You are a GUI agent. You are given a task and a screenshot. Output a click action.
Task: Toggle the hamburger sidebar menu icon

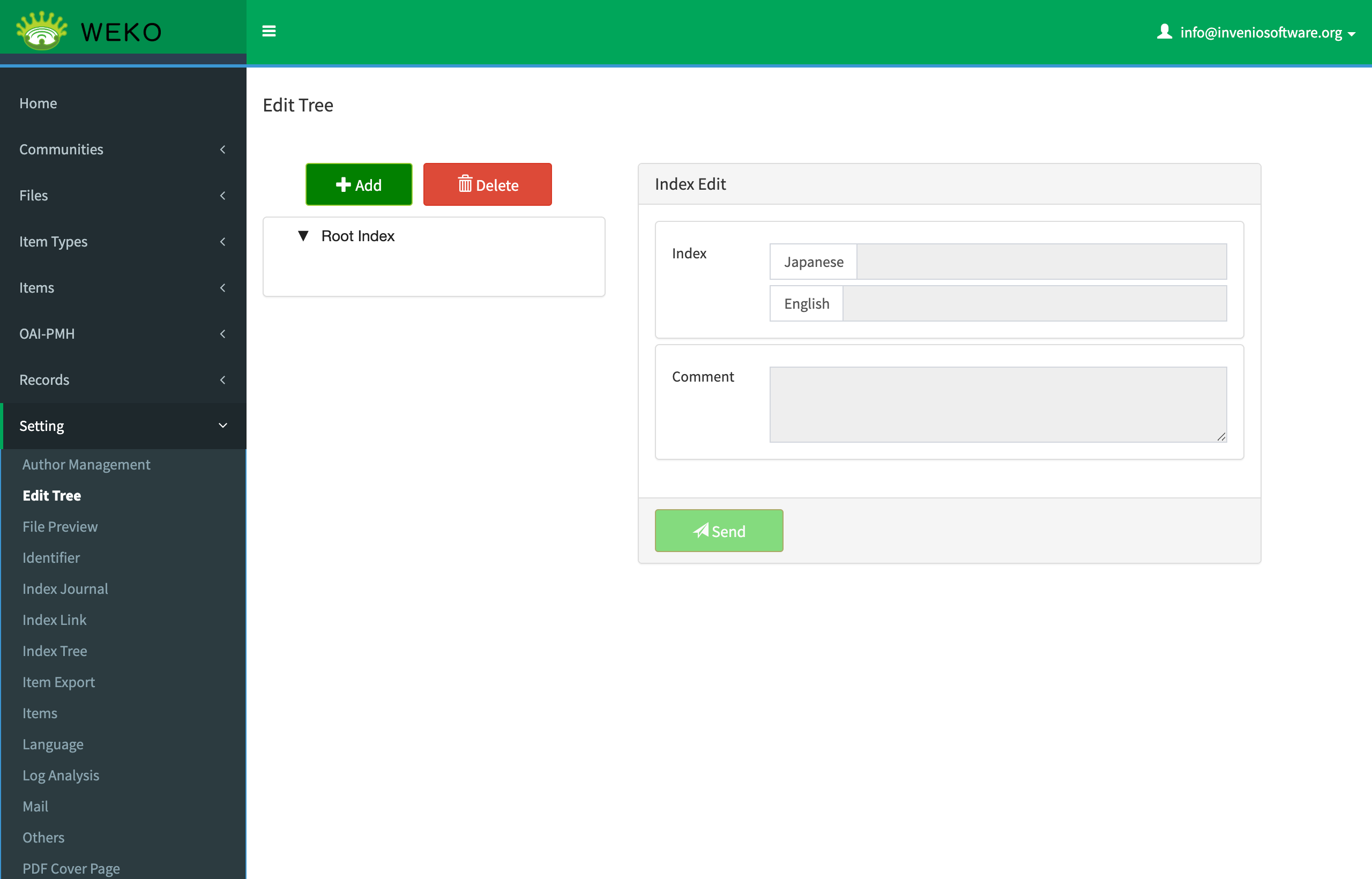tap(269, 32)
